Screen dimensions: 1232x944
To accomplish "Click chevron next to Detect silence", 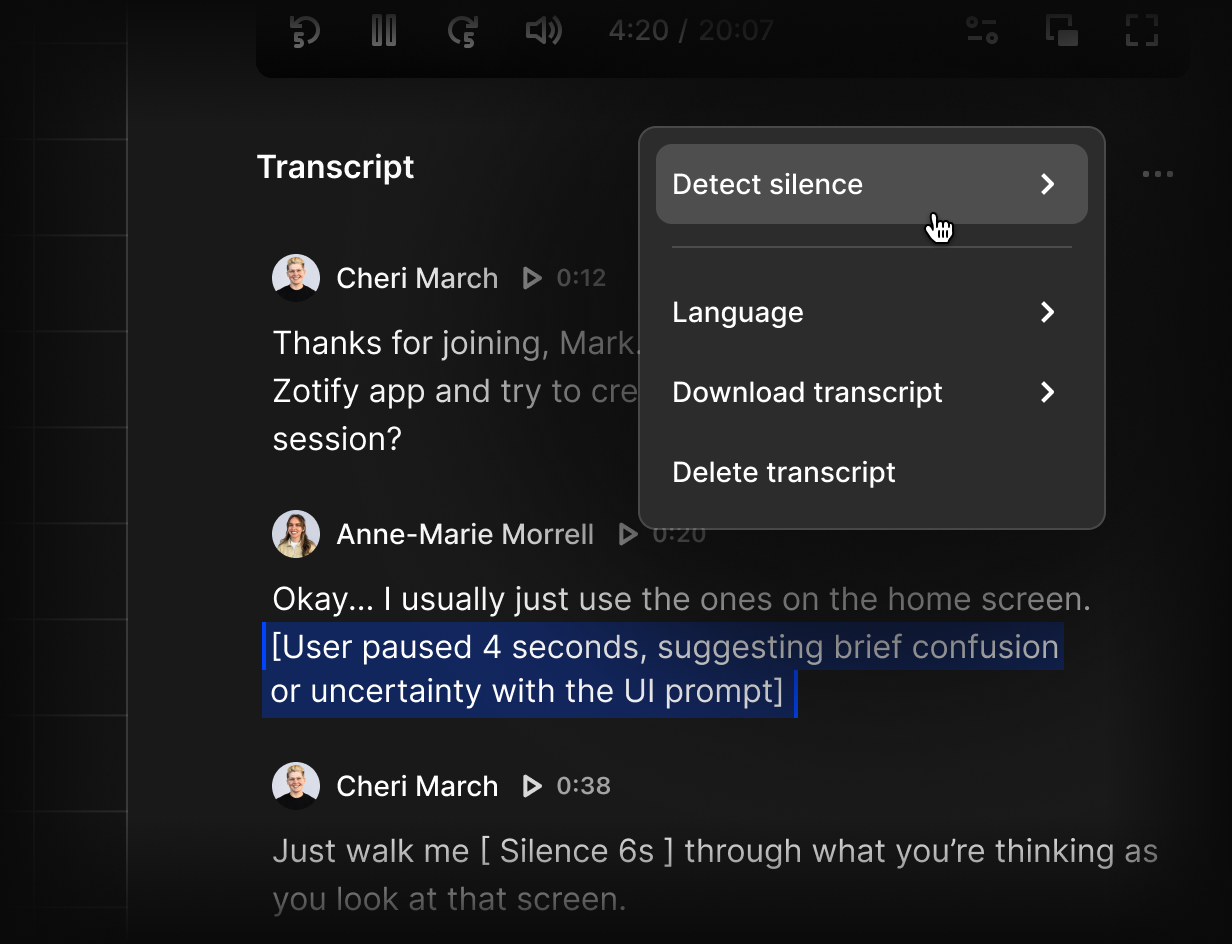I will point(1047,184).
